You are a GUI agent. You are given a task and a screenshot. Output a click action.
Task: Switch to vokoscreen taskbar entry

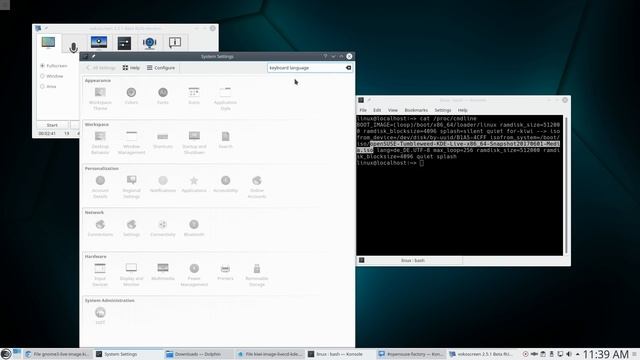pos(482,354)
